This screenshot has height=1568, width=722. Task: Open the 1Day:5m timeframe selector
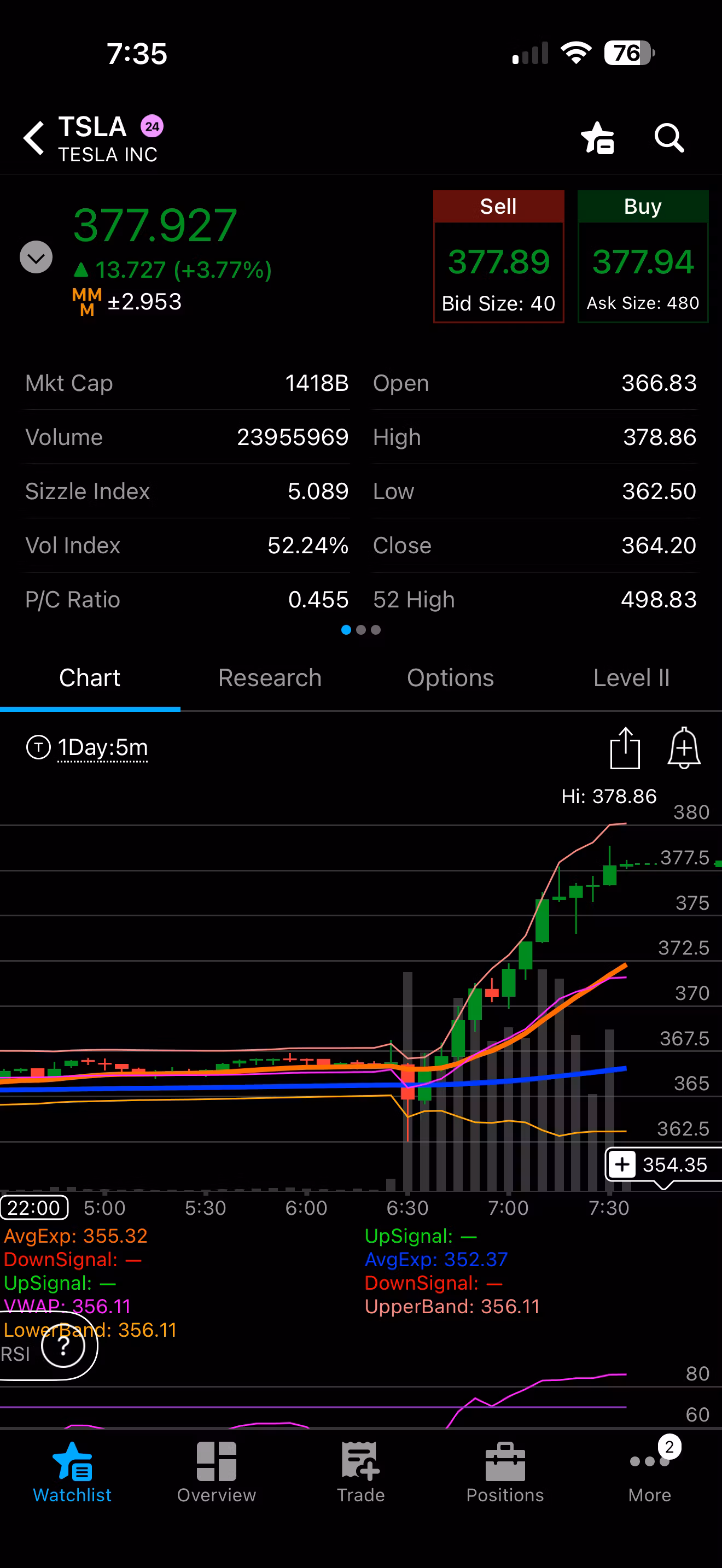tap(102, 747)
